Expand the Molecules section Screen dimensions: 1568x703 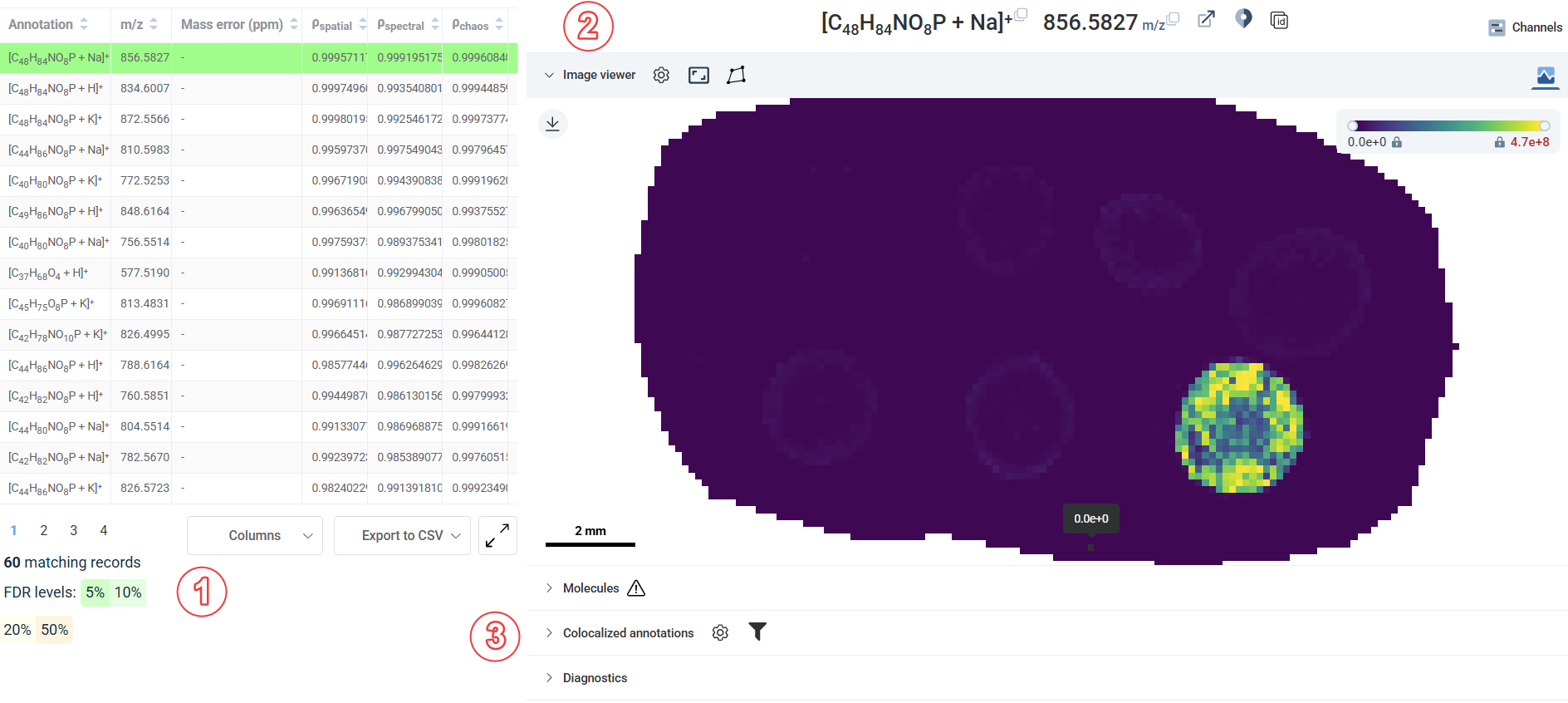point(549,588)
